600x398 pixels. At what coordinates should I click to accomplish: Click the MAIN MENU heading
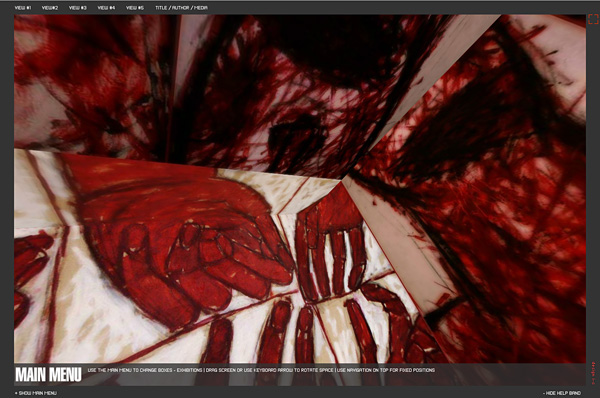click(48, 374)
